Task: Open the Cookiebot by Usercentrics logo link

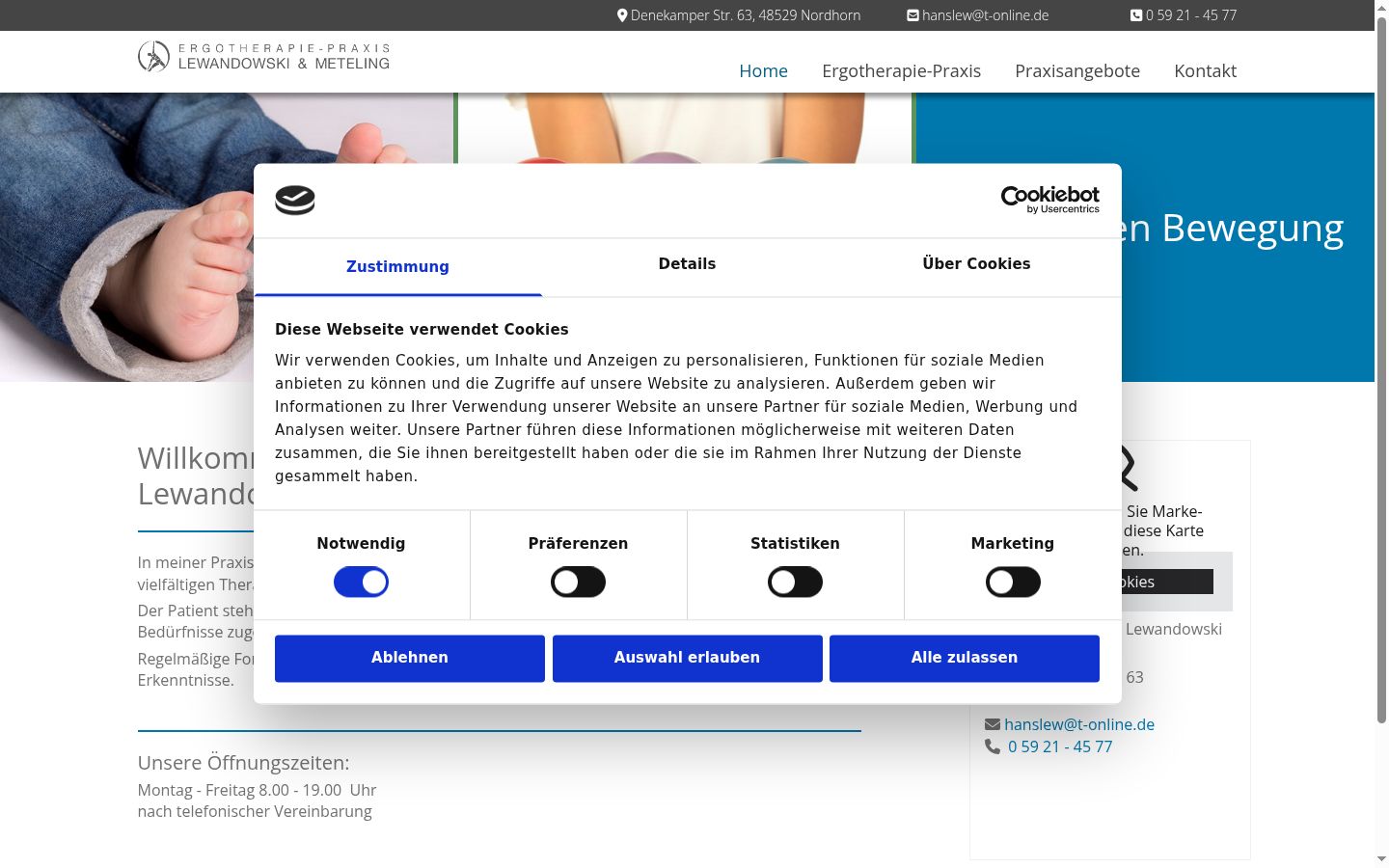Action: [x=1050, y=200]
